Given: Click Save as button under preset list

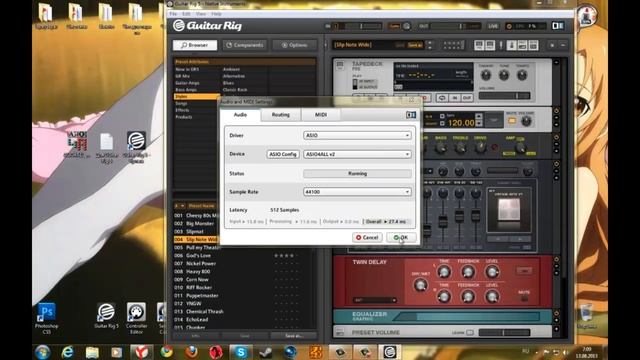Looking at the screenshot, I should (294, 336).
